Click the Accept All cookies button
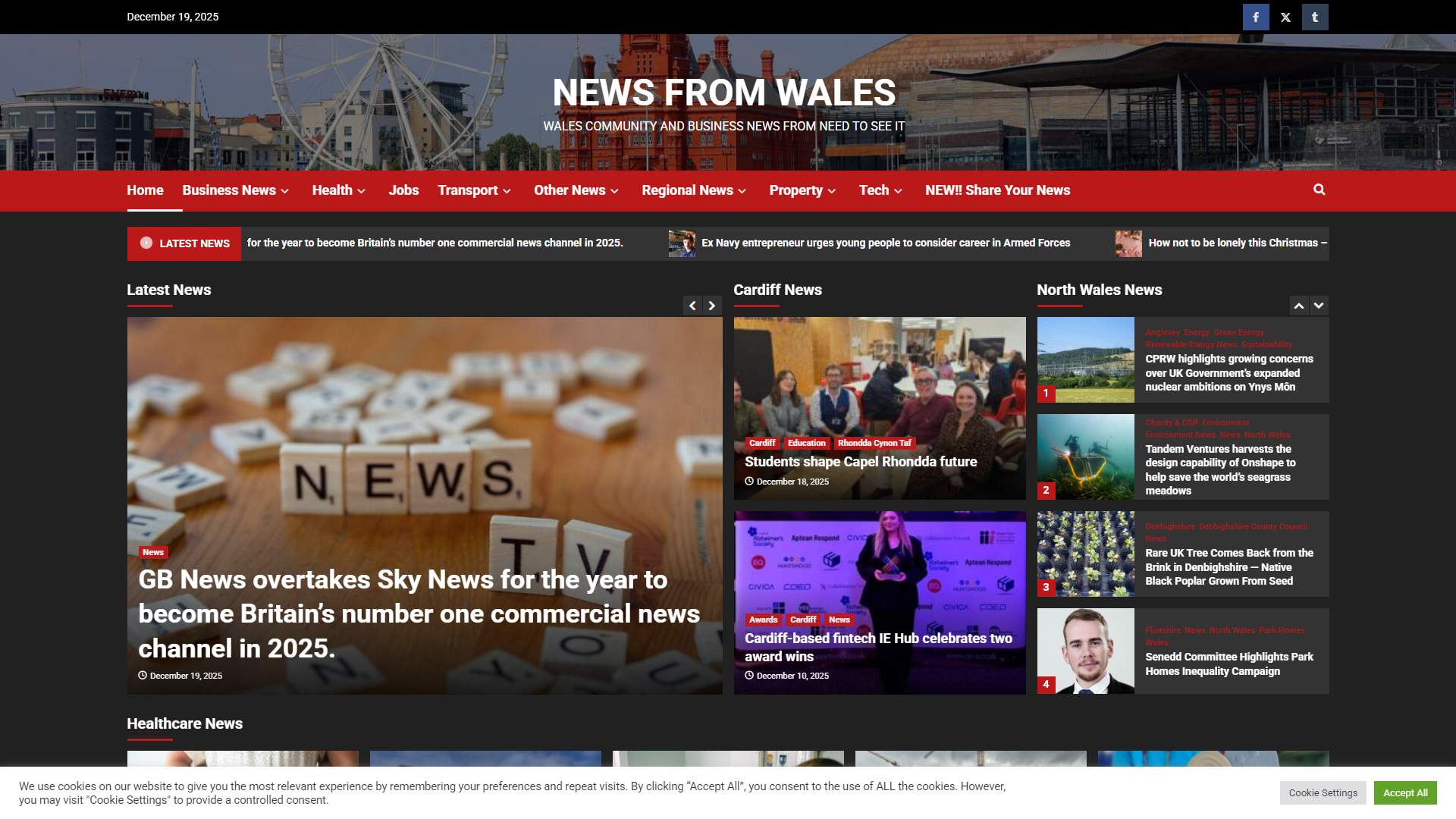1456x819 pixels. click(x=1405, y=792)
